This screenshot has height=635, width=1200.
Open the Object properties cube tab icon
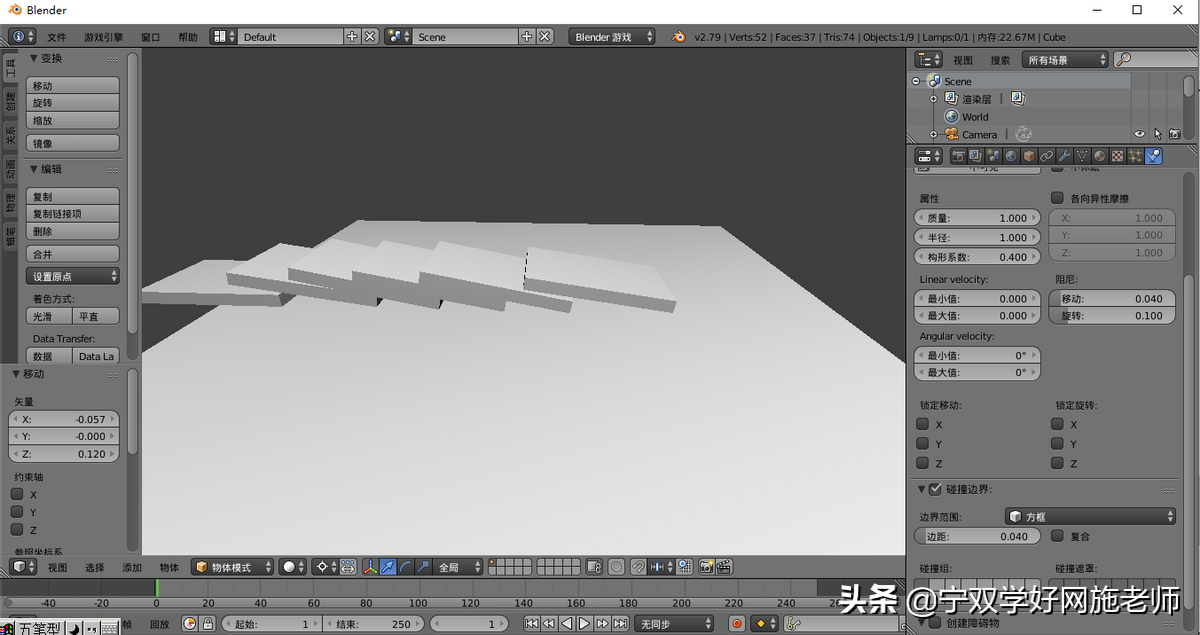coord(1029,156)
